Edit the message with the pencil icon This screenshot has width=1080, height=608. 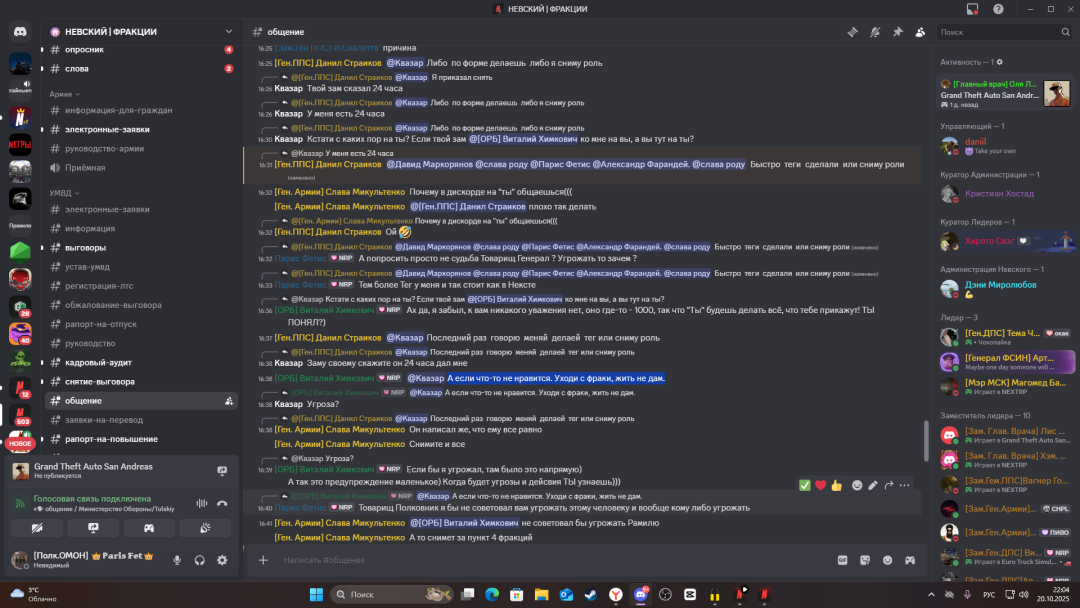pyautogui.click(x=873, y=485)
